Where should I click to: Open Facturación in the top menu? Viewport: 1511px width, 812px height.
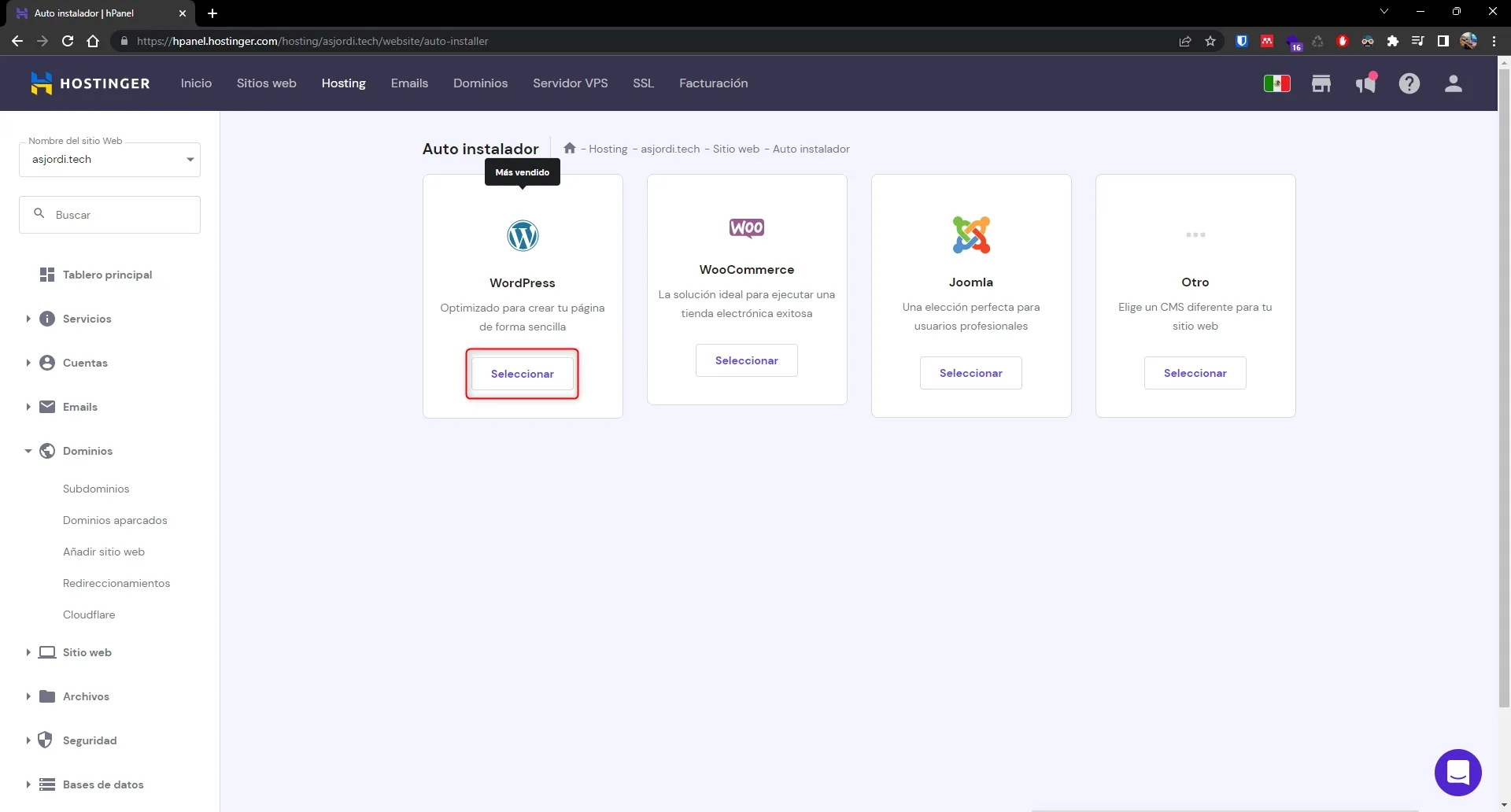(x=714, y=83)
